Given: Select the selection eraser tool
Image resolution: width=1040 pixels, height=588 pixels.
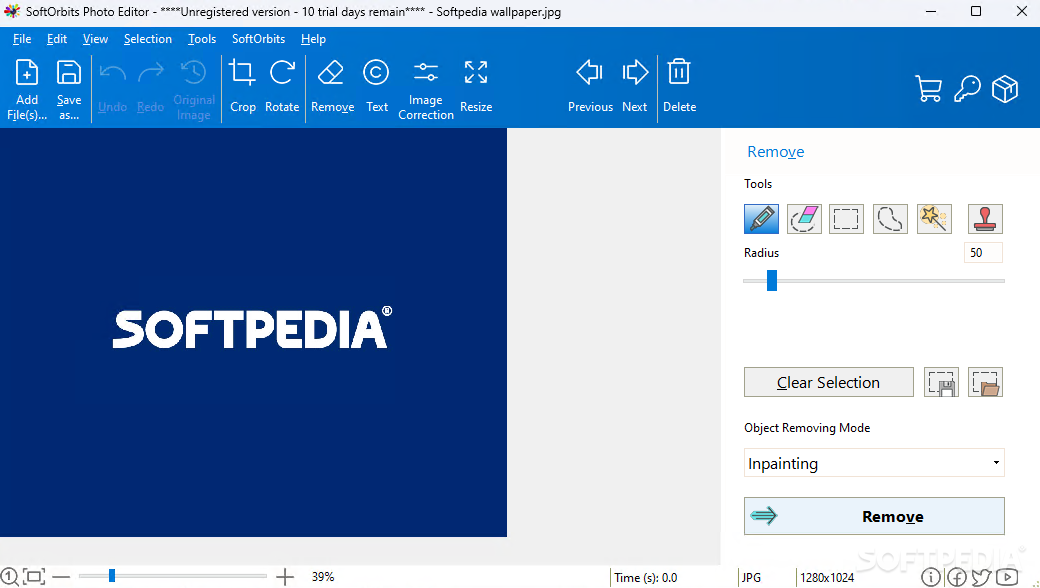Looking at the screenshot, I should tap(804, 218).
